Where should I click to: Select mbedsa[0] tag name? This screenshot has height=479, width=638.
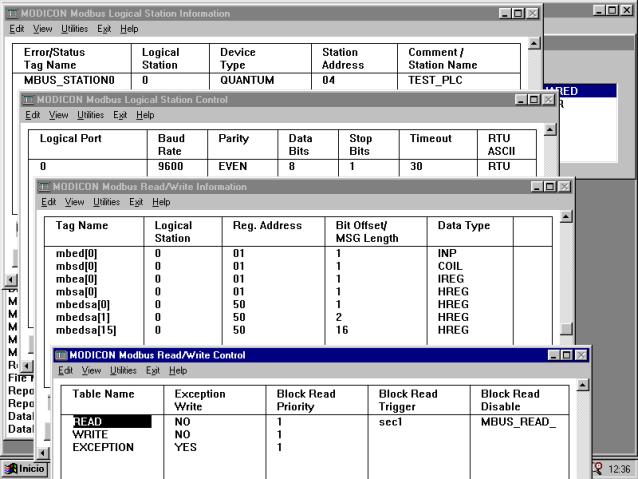[83, 304]
